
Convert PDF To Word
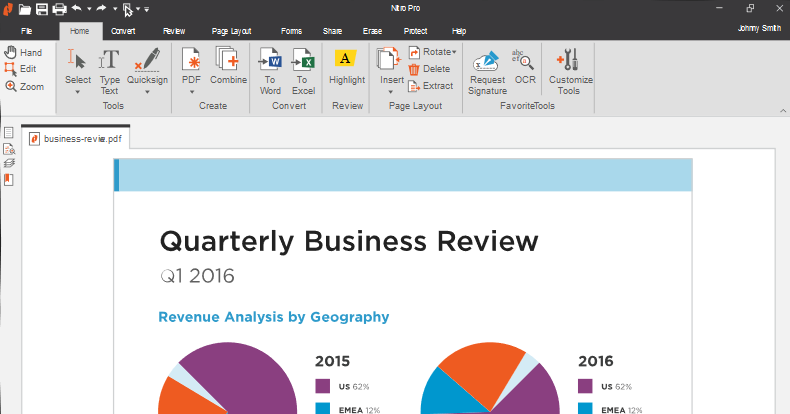coord(270,72)
